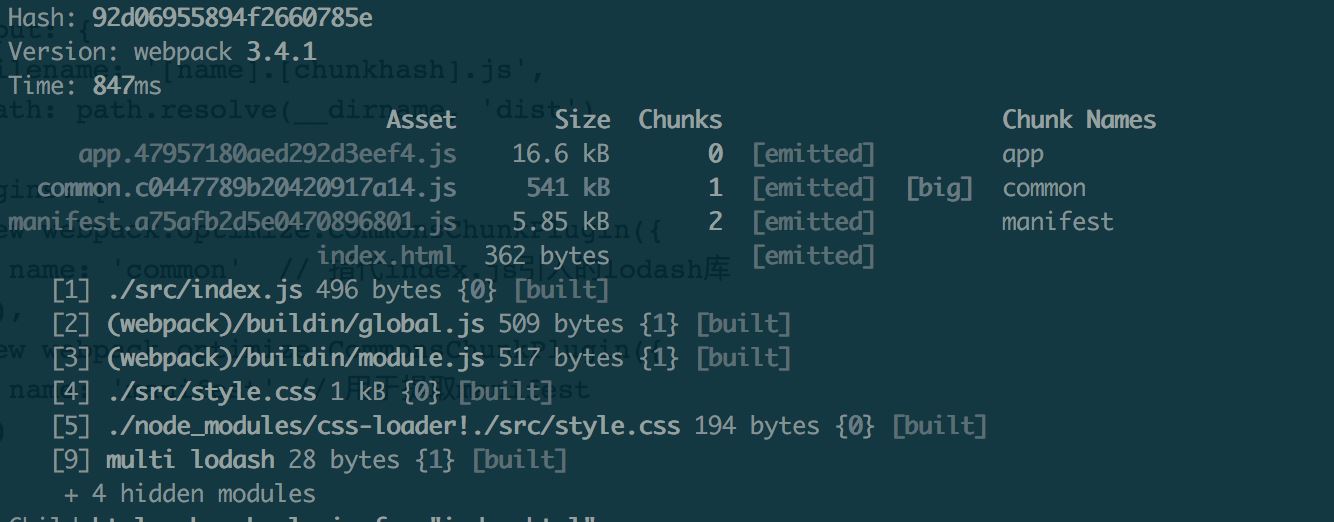Click the (webpack)/buildin/global.js module path
The height and width of the screenshot is (522, 1334).
[x=295, y=324]
